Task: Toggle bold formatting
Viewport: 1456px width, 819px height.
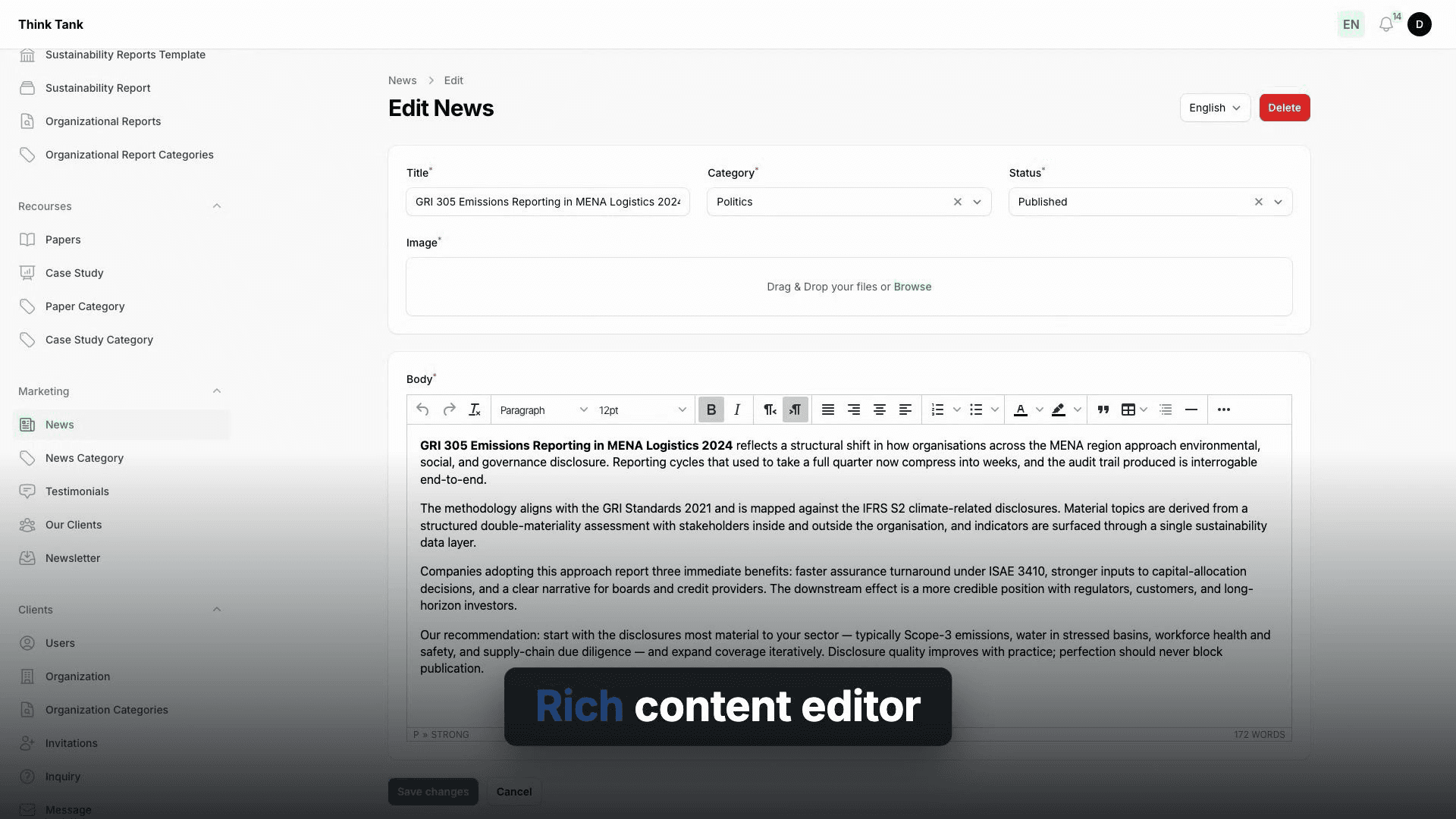Action: 711,409
